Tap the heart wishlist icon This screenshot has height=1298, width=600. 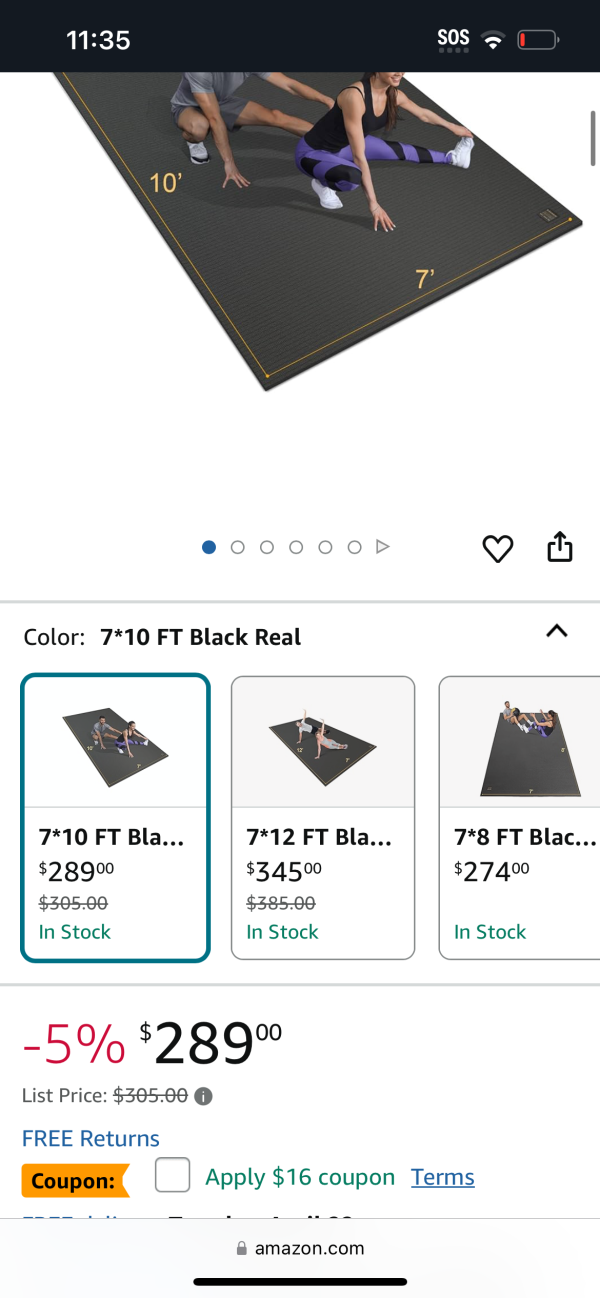(497, 548)
